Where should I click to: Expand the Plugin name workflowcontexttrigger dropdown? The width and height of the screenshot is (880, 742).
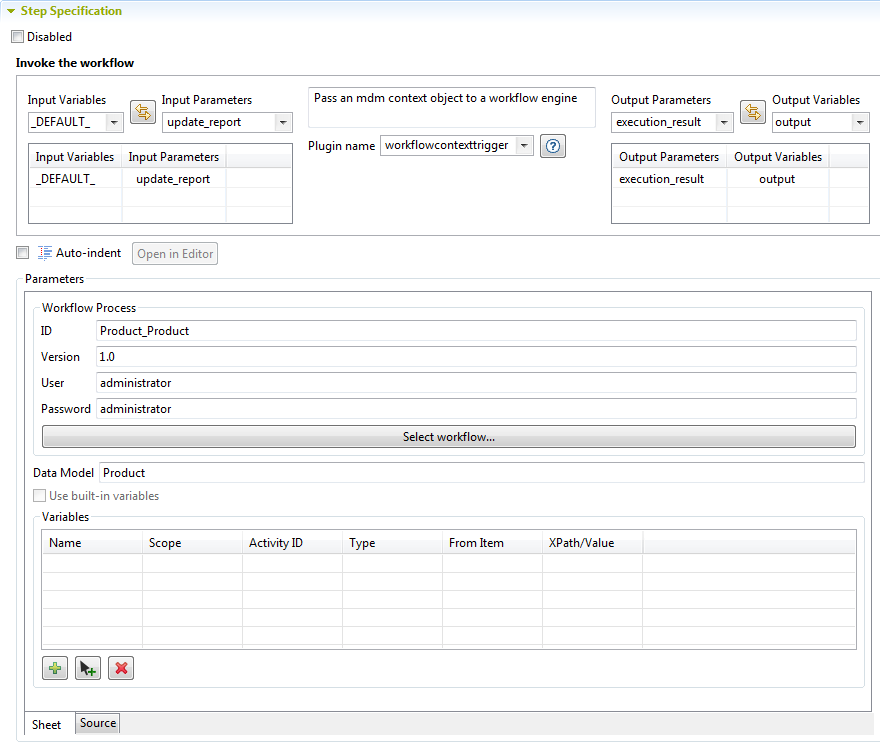[524, 146]
